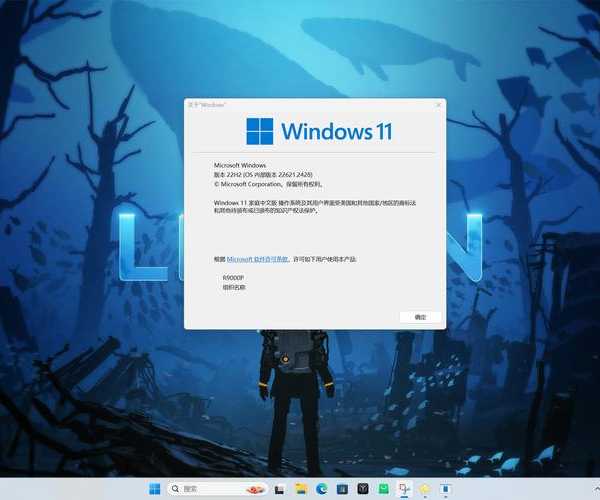
Task: Open the rightmost blue taskbar app icon
Action: click(x=445, y=489)
